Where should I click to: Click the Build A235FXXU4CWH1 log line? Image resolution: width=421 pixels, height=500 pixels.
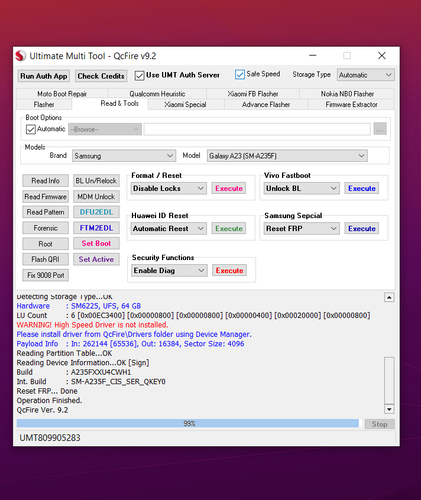pos(74,372)
